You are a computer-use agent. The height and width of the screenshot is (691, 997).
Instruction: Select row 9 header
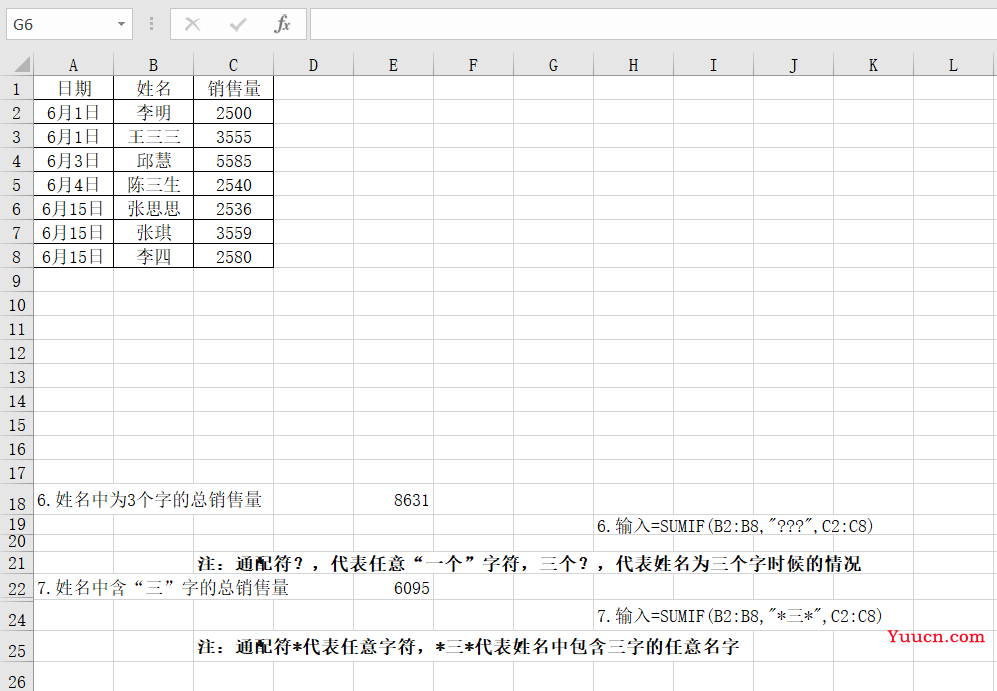pos(17,280)
